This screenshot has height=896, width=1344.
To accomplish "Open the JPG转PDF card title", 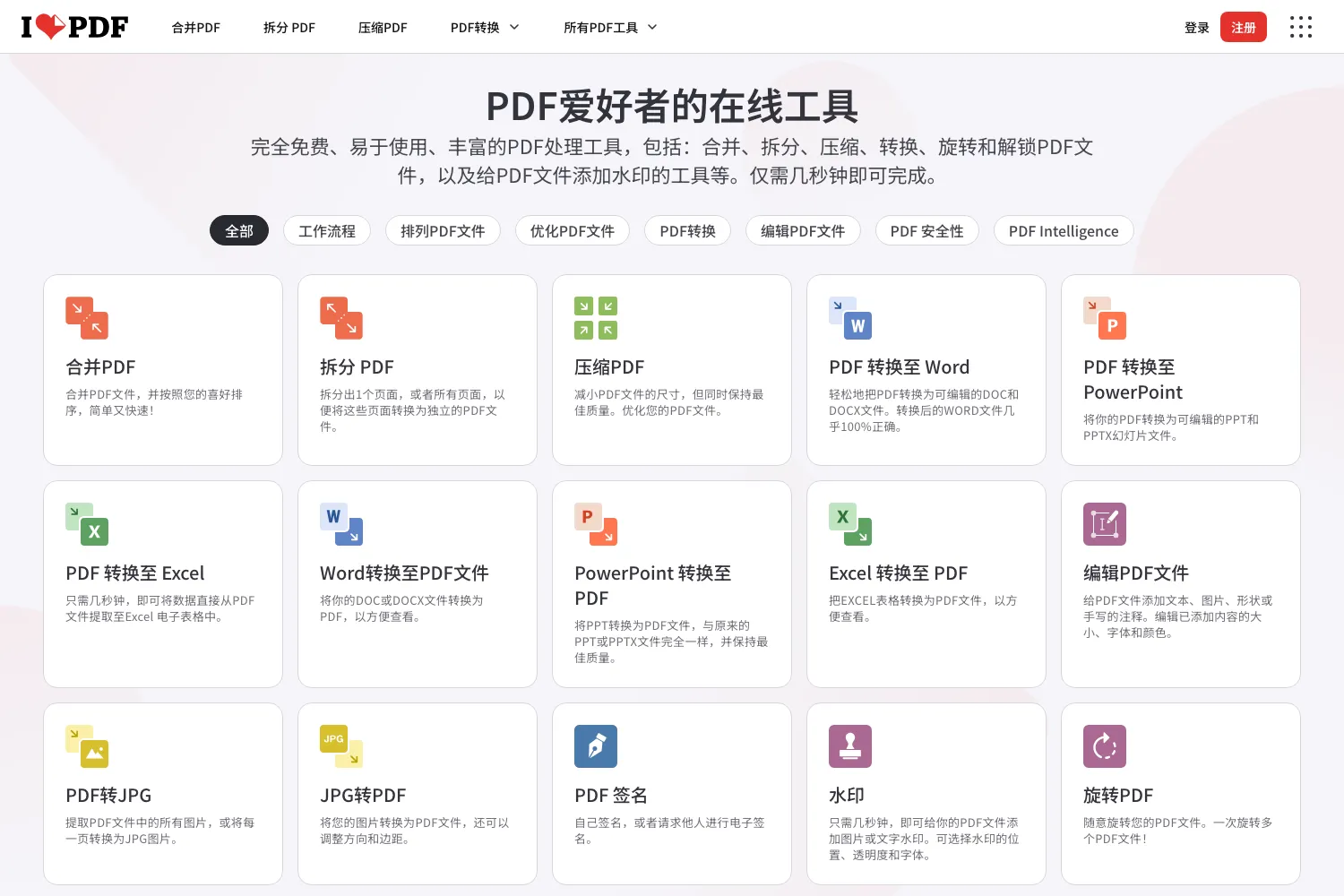I will coord(363,796).
